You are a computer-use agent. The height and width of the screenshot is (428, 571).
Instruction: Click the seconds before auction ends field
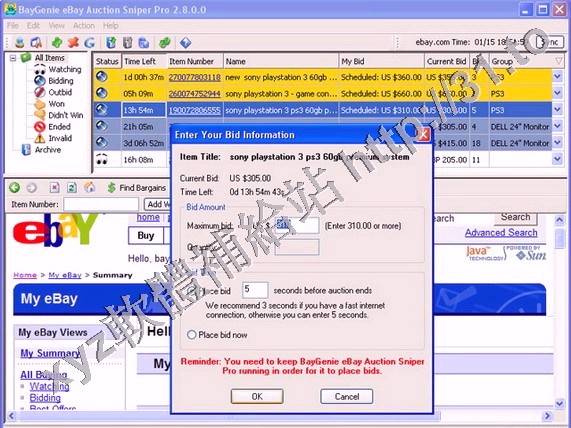coord(255,290)
